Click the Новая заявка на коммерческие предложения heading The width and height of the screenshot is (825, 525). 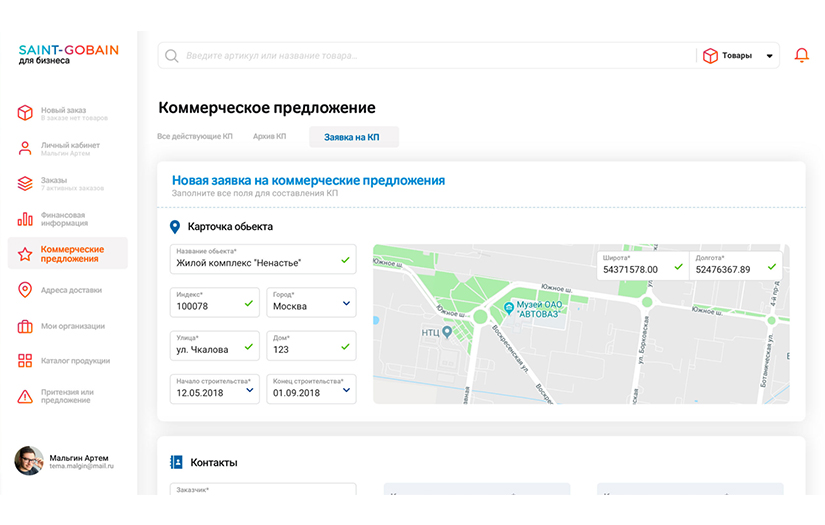point(308,180)
